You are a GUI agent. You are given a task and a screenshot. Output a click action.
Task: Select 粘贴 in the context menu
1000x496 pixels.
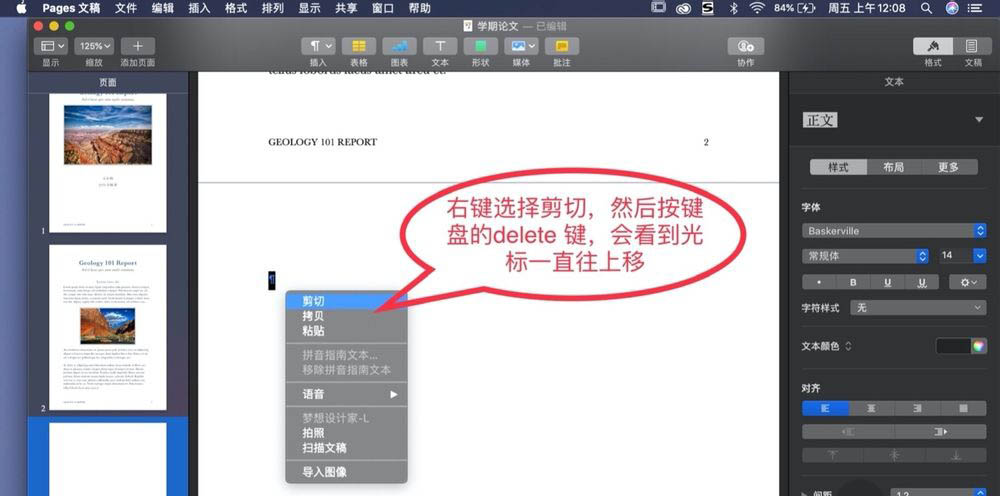[x=346, y=331]
